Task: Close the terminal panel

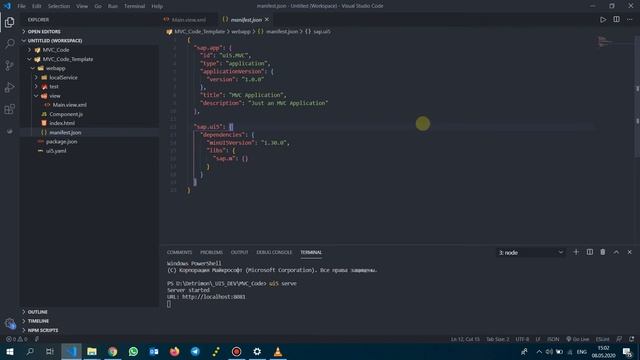Action: tap(630, 252)
